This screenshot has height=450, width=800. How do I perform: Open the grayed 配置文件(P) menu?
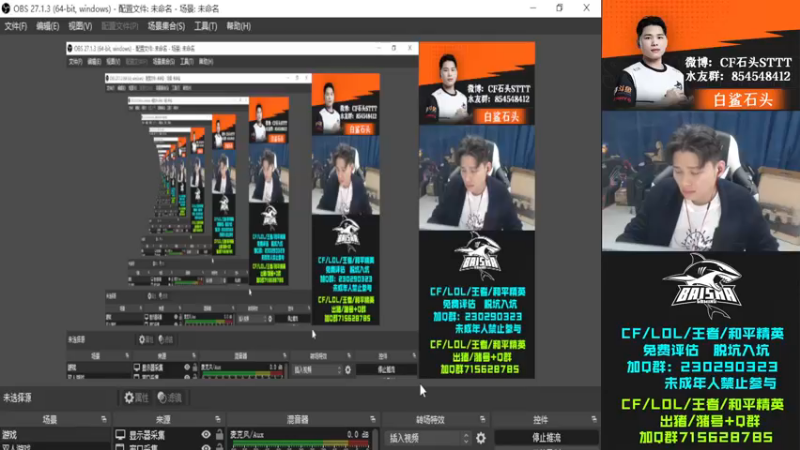coord(120,26)
